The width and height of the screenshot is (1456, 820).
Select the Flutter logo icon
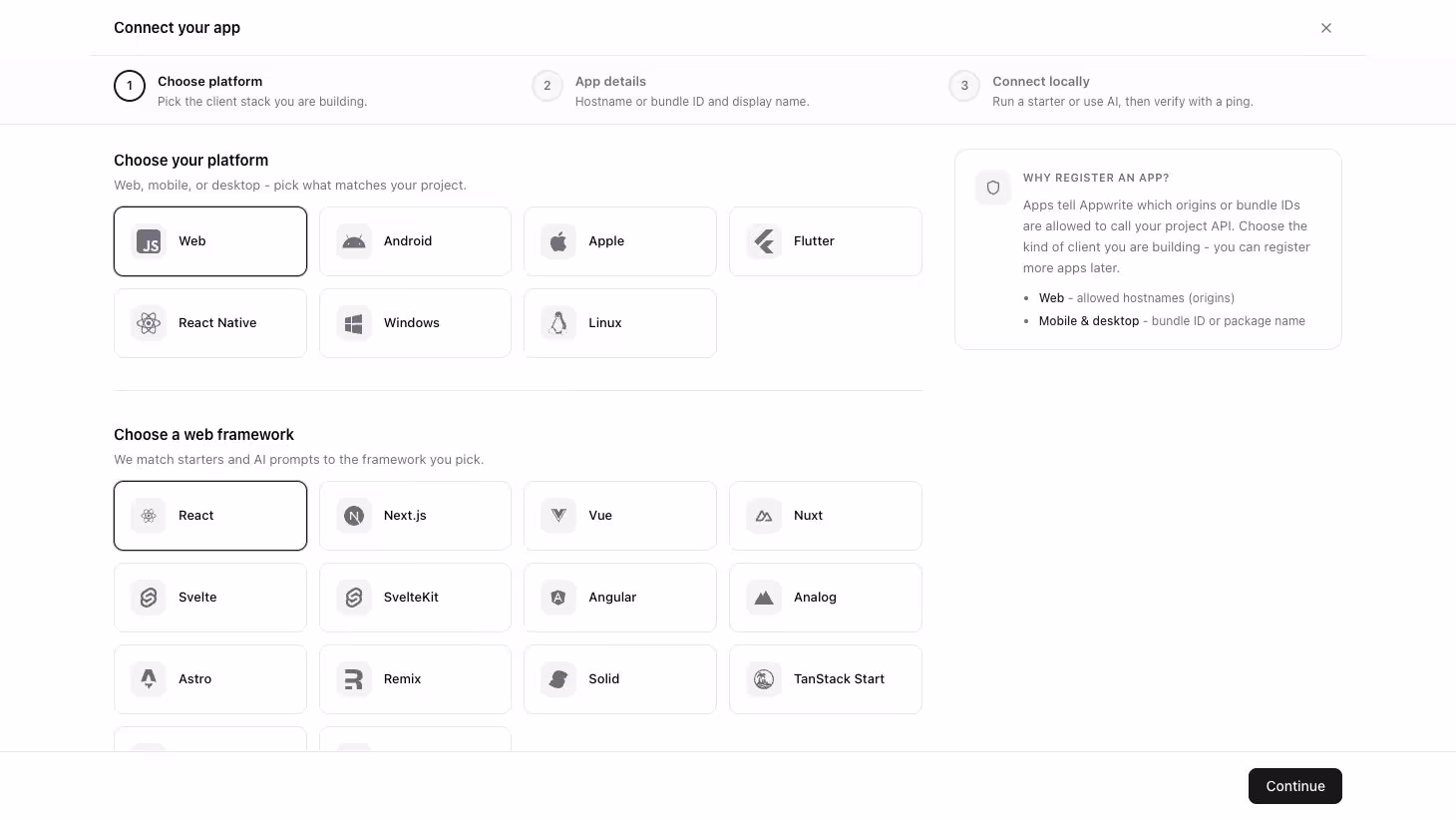pos(764,241)
